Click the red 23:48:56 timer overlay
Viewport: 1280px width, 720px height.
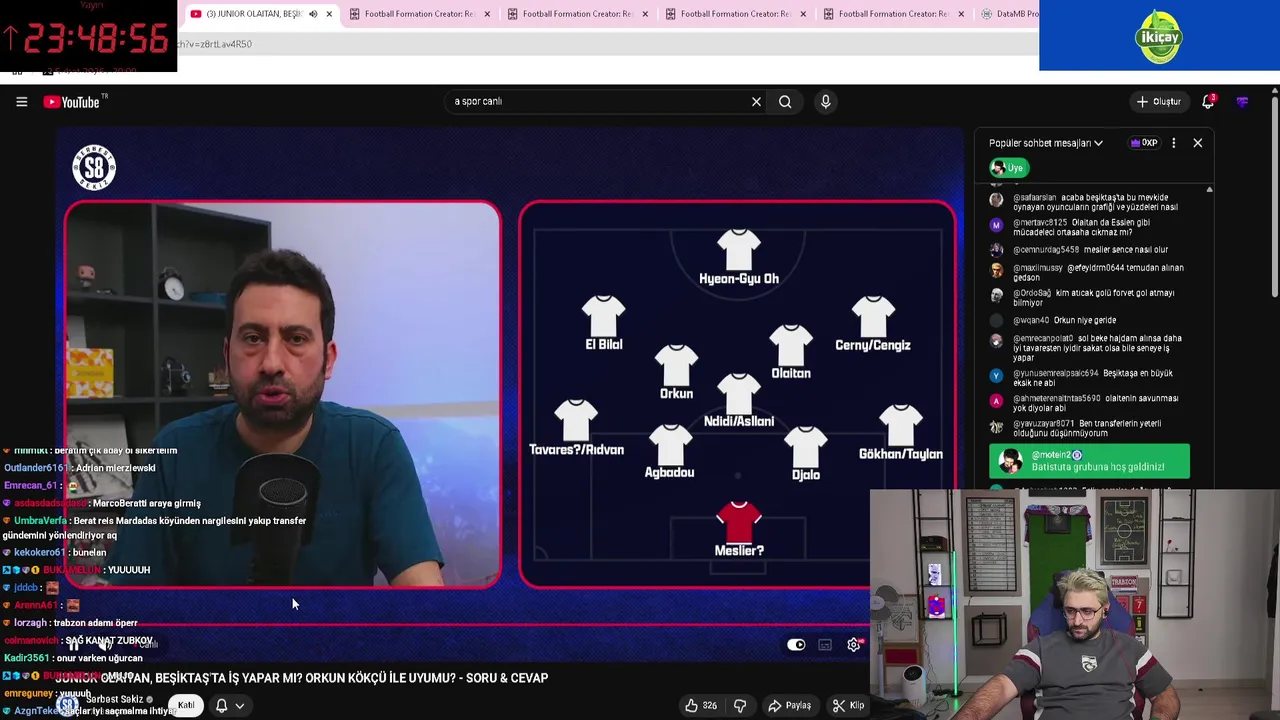tap(88, 37)
